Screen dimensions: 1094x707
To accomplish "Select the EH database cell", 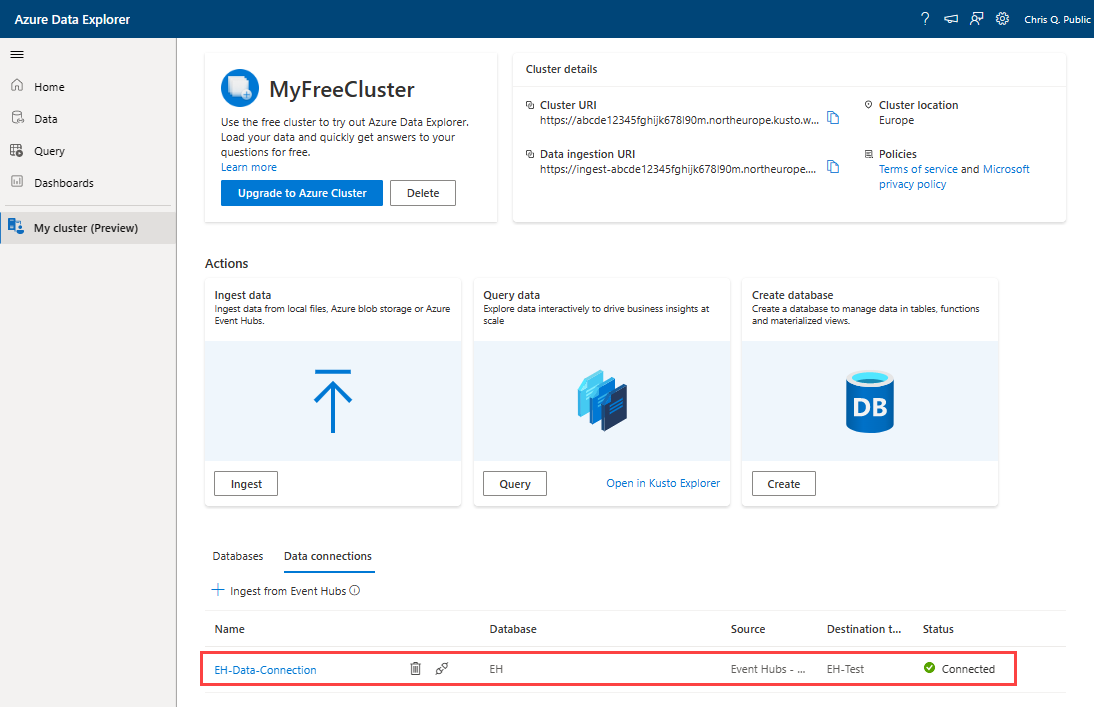I will coord(496,669).
